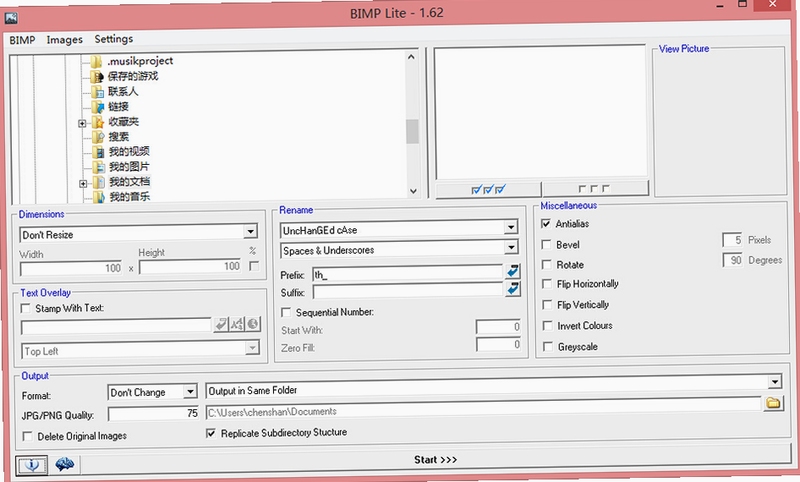Viewport: 800px width, 482px height.
Task: Click the browse output folder icon
Action: pyautogui.click(x=773, y=403)
